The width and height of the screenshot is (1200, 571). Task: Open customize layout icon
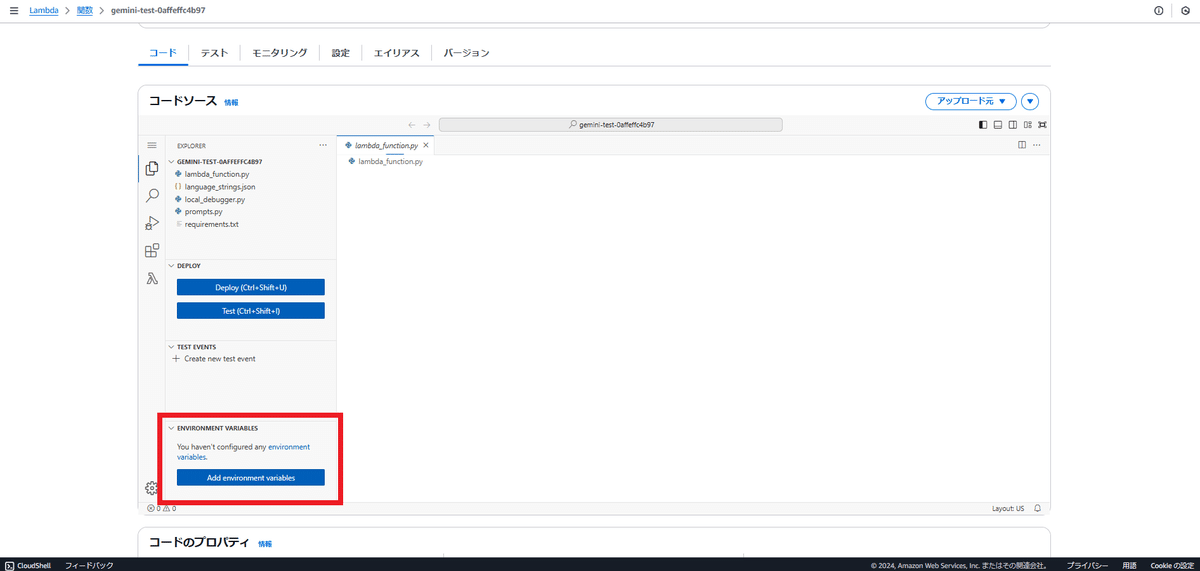[1028, 125]
